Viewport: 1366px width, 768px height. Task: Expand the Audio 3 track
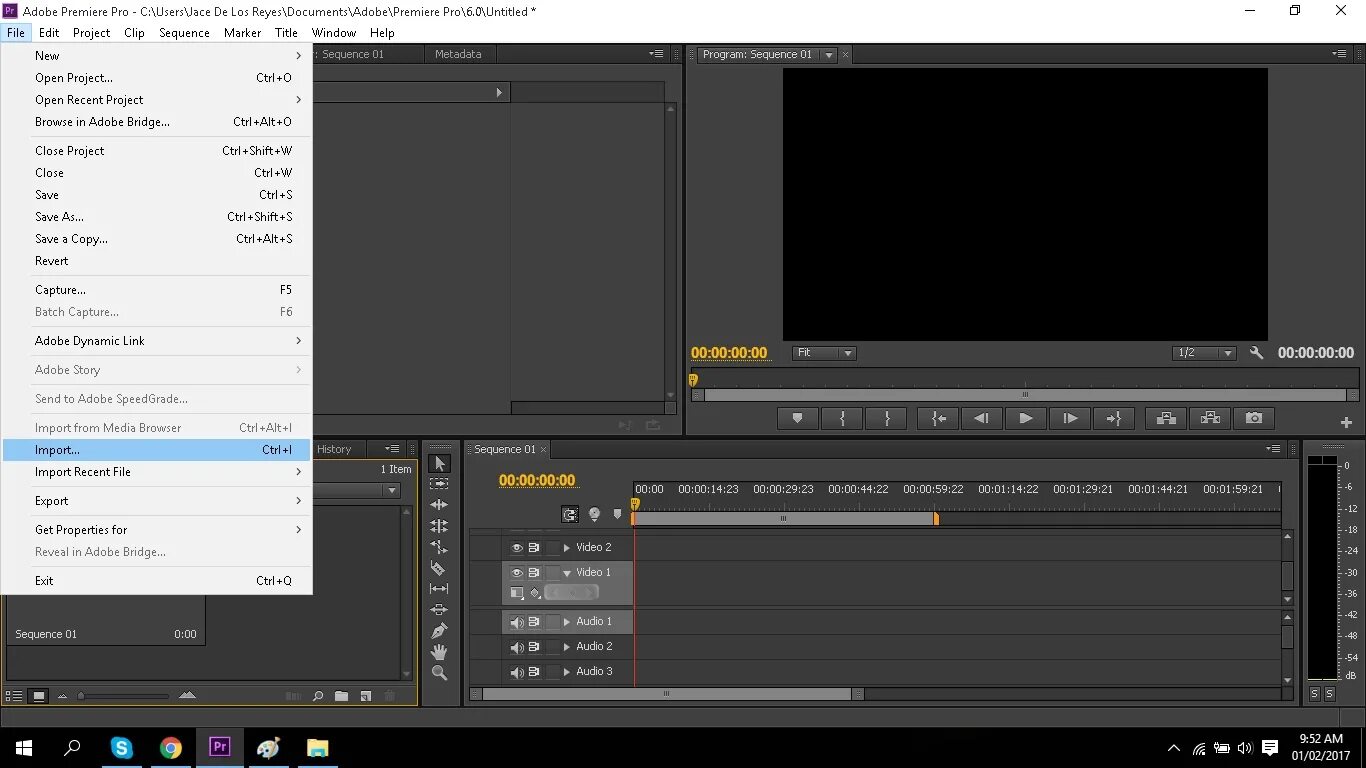click(567, 672)
